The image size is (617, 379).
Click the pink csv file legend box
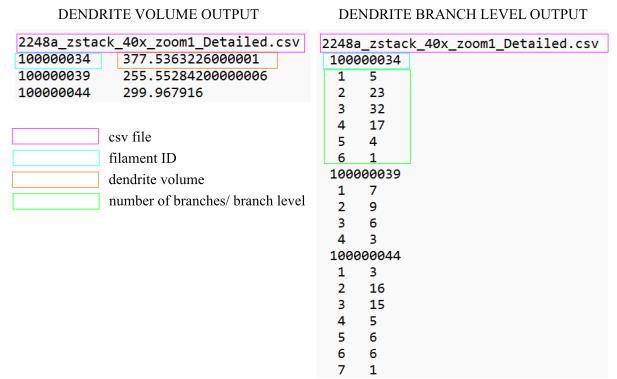[55, 137]
